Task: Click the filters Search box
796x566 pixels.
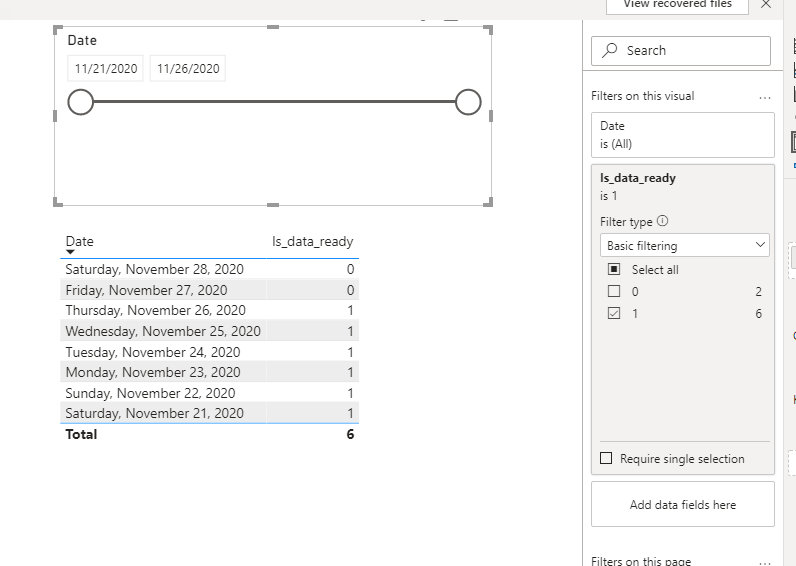Action: coord(681,51)
